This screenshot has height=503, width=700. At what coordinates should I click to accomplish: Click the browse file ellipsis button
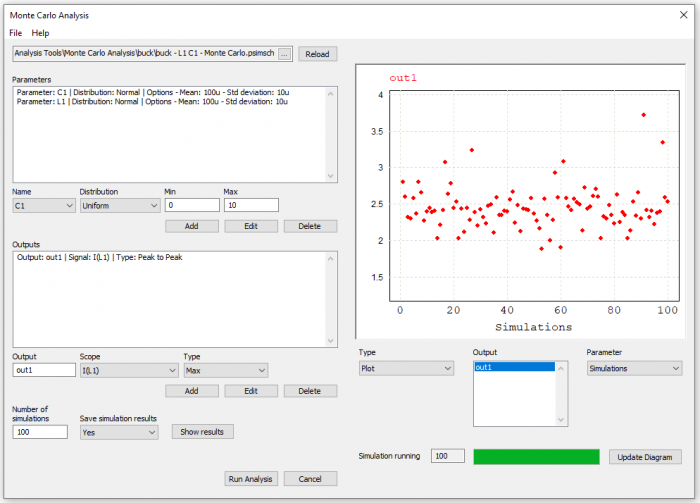(284, 54)
